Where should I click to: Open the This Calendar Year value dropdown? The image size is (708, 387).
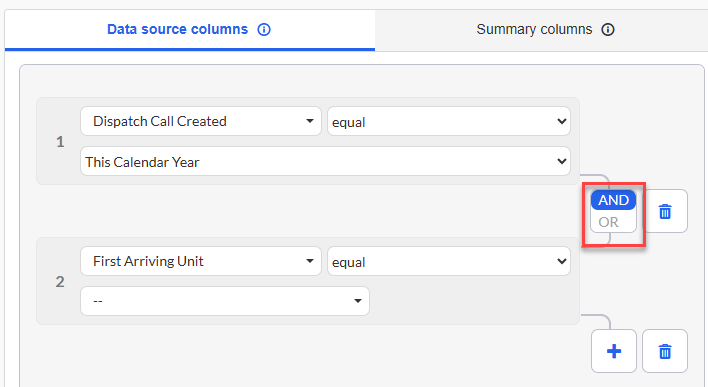(x=326, y=161)
